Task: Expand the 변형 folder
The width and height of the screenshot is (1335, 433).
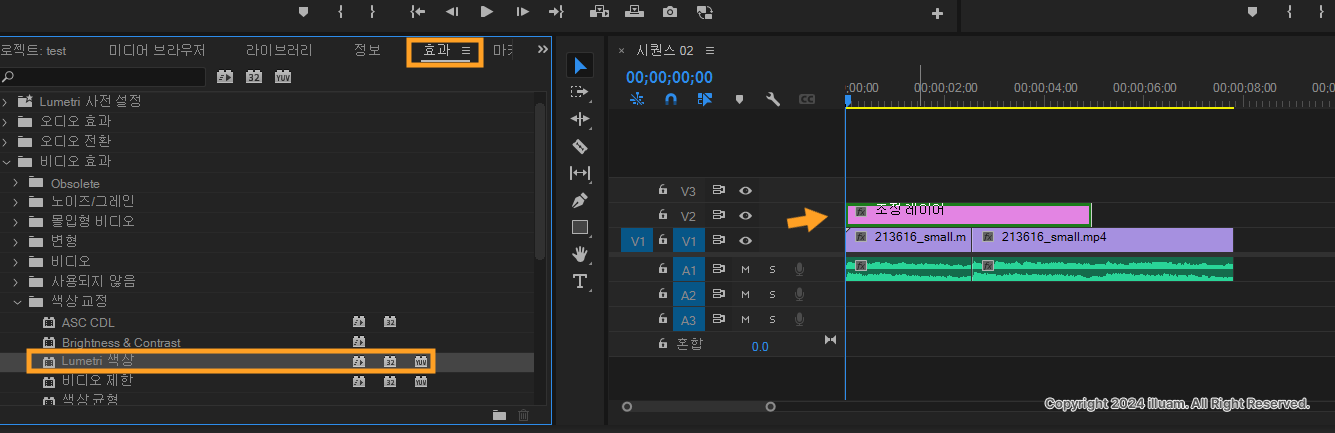Action: [16, 241]
